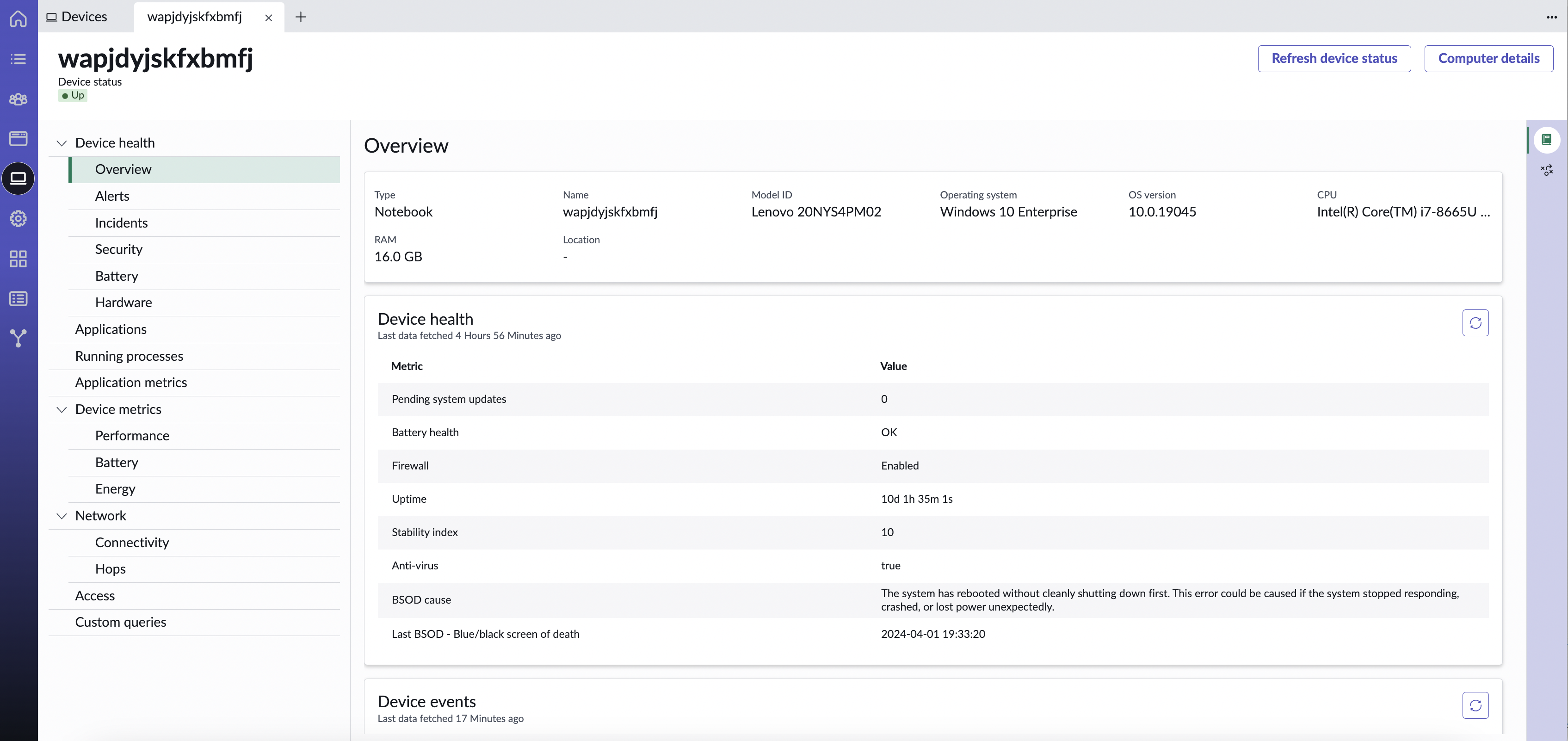Select the Devices laptop sidebar icon
This screenshot has width=1568, height=741.
18,179
